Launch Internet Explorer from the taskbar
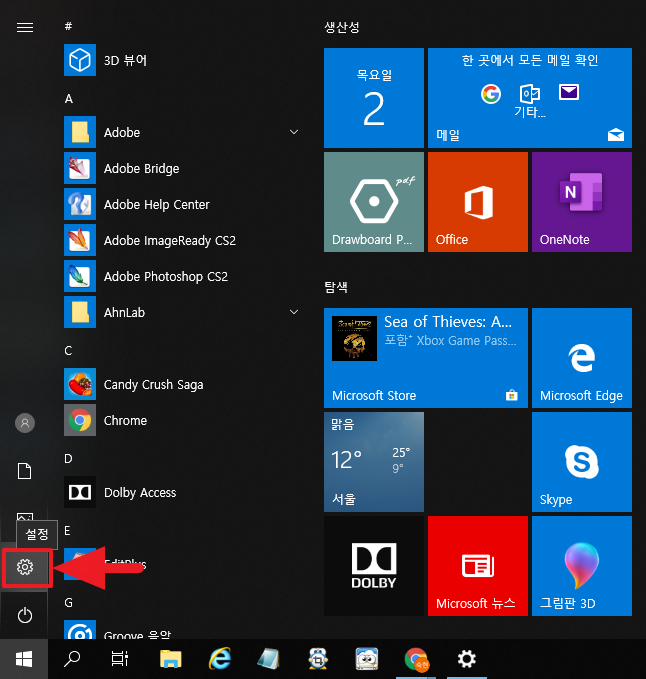The image size is (646, 679). click(x=220, y=659)
